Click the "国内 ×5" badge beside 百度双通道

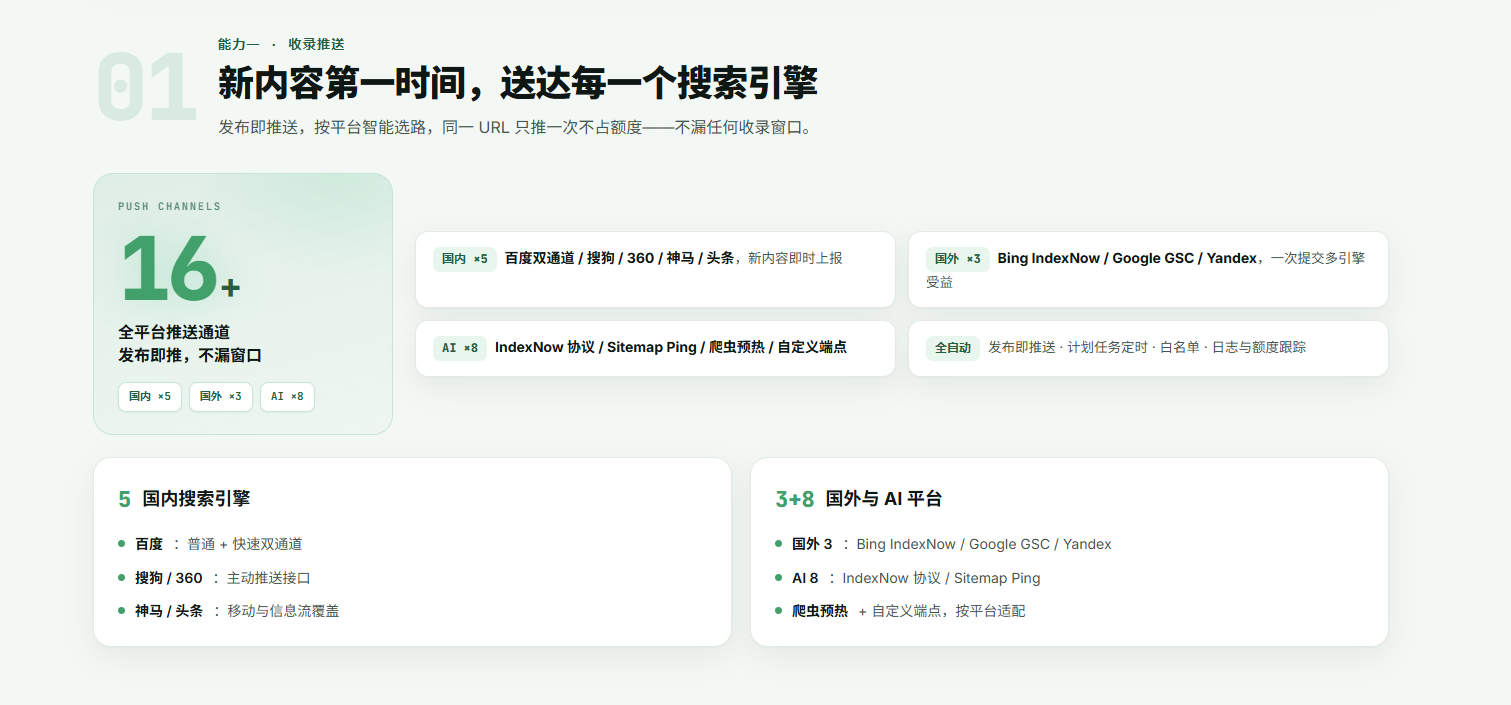[x=465, y=259]
